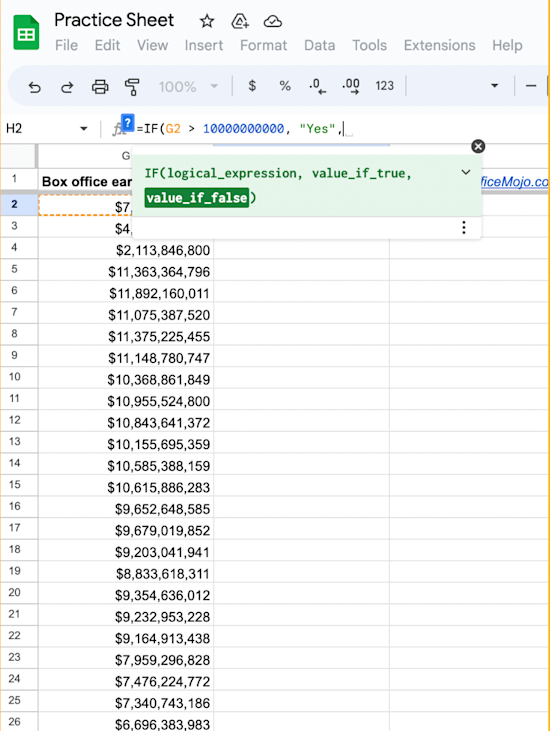This screenshot has height=731, width=550.
Task: Select cell with $9,652,648,585
Action: (126, 509)
